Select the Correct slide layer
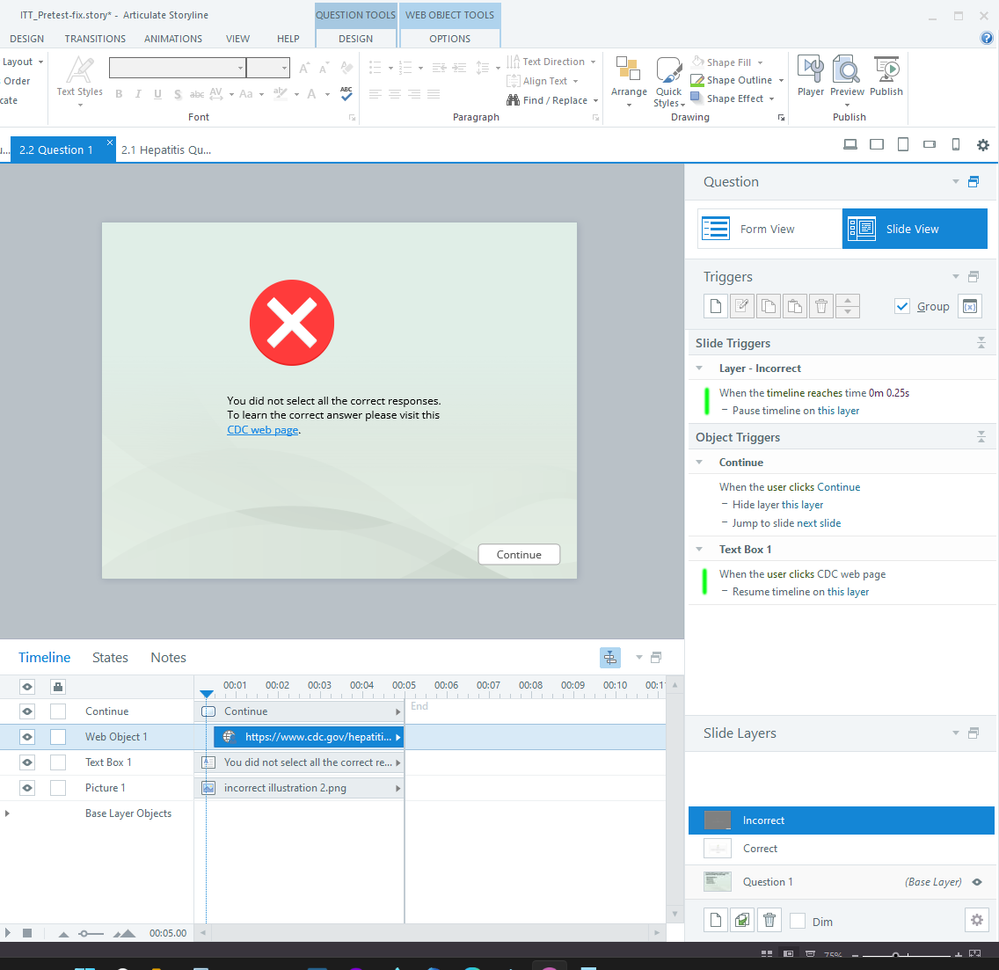Viewport: 999px width, 970px height. tap(760, 849)
